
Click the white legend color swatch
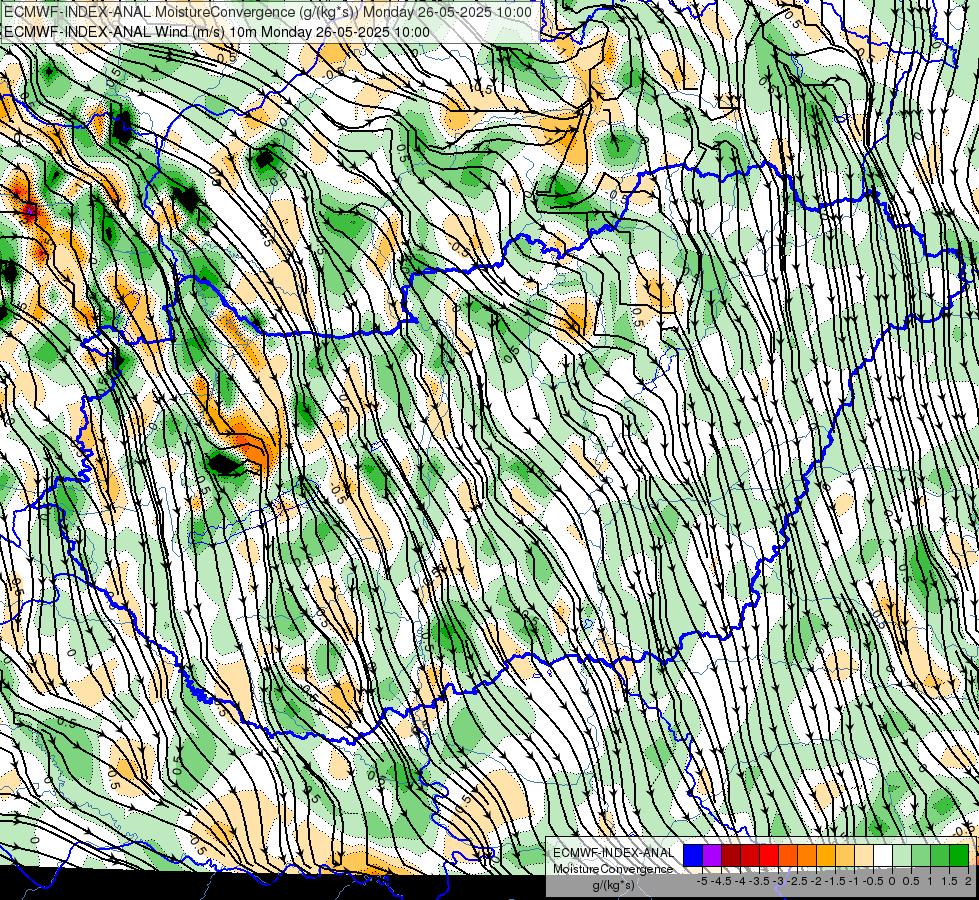(883, 855)
